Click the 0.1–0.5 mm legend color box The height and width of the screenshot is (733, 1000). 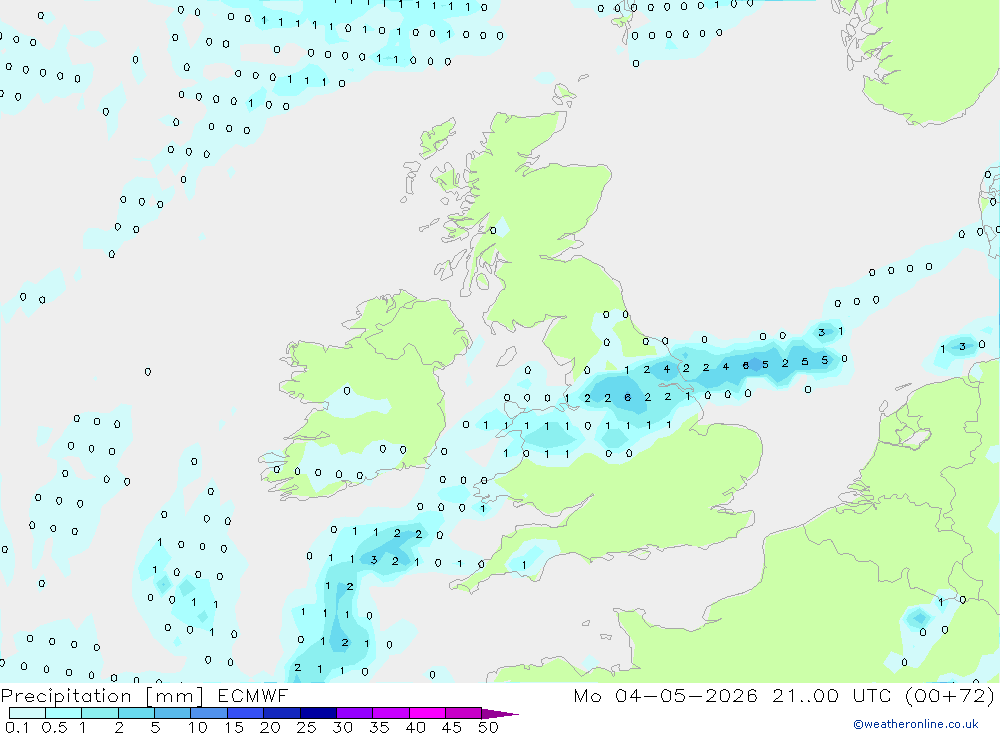pyautogui.click(x=27, y=713)
